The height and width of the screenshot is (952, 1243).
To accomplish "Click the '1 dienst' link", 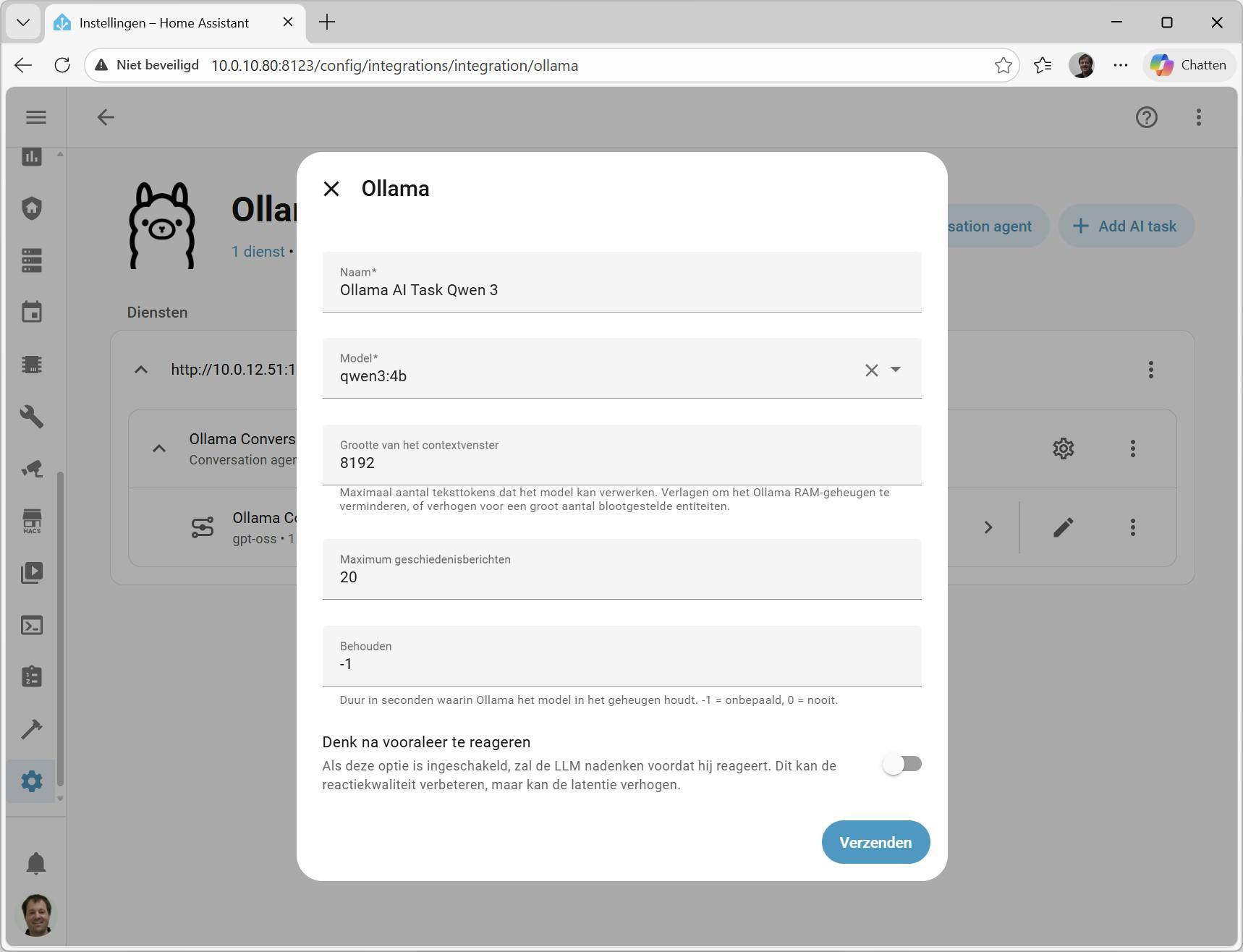I will point(258,252).
